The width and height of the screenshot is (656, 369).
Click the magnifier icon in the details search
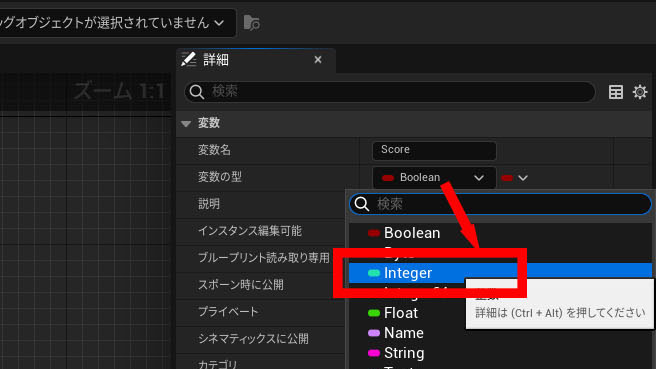(197, 92)
